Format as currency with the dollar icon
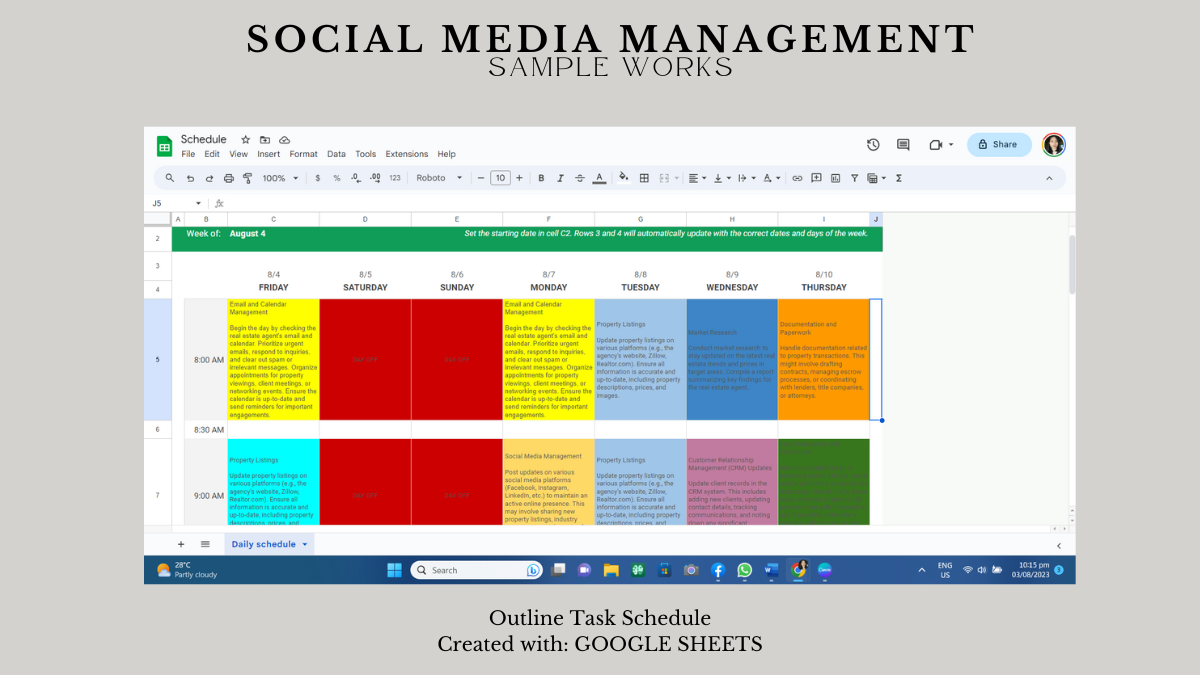The height and width of the screenshot is (675, 1200). [318, 178]
